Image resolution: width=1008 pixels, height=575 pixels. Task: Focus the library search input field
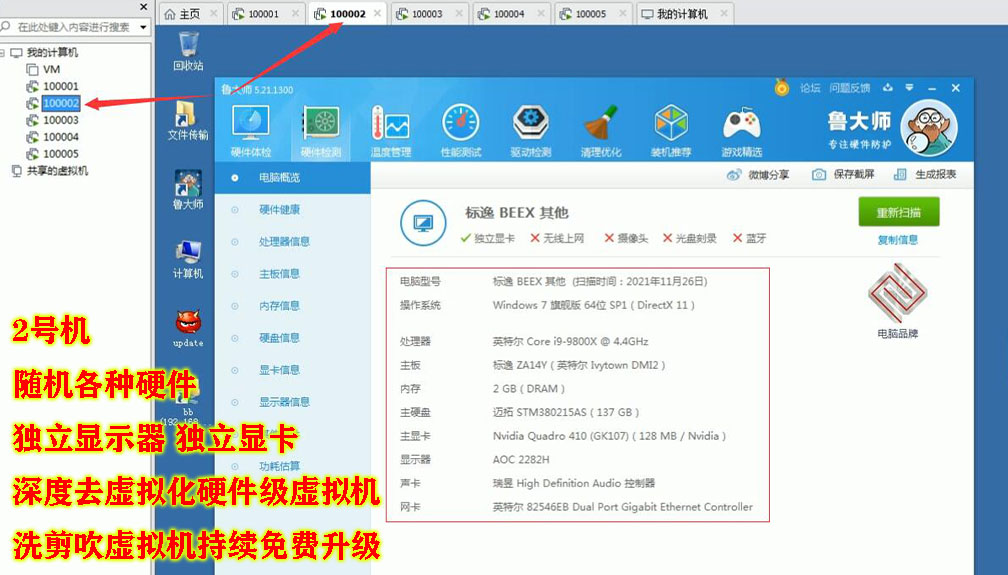(x=74, y=27)
